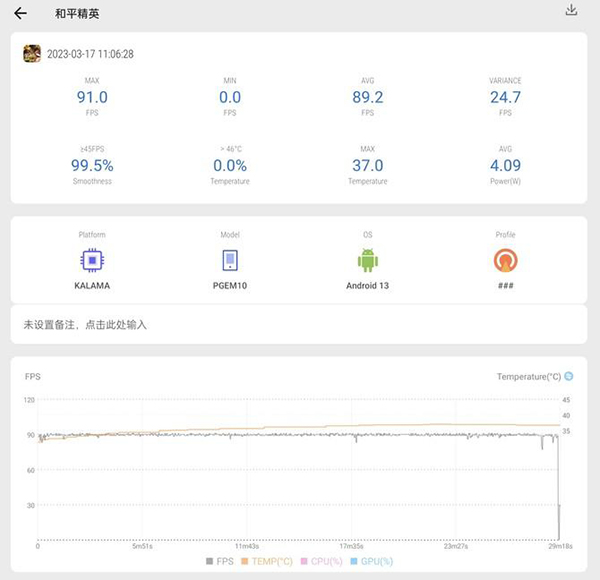600x580 pixels.
Task: Select the 99.5% Smoothness stat
Action: click(92, 166)
